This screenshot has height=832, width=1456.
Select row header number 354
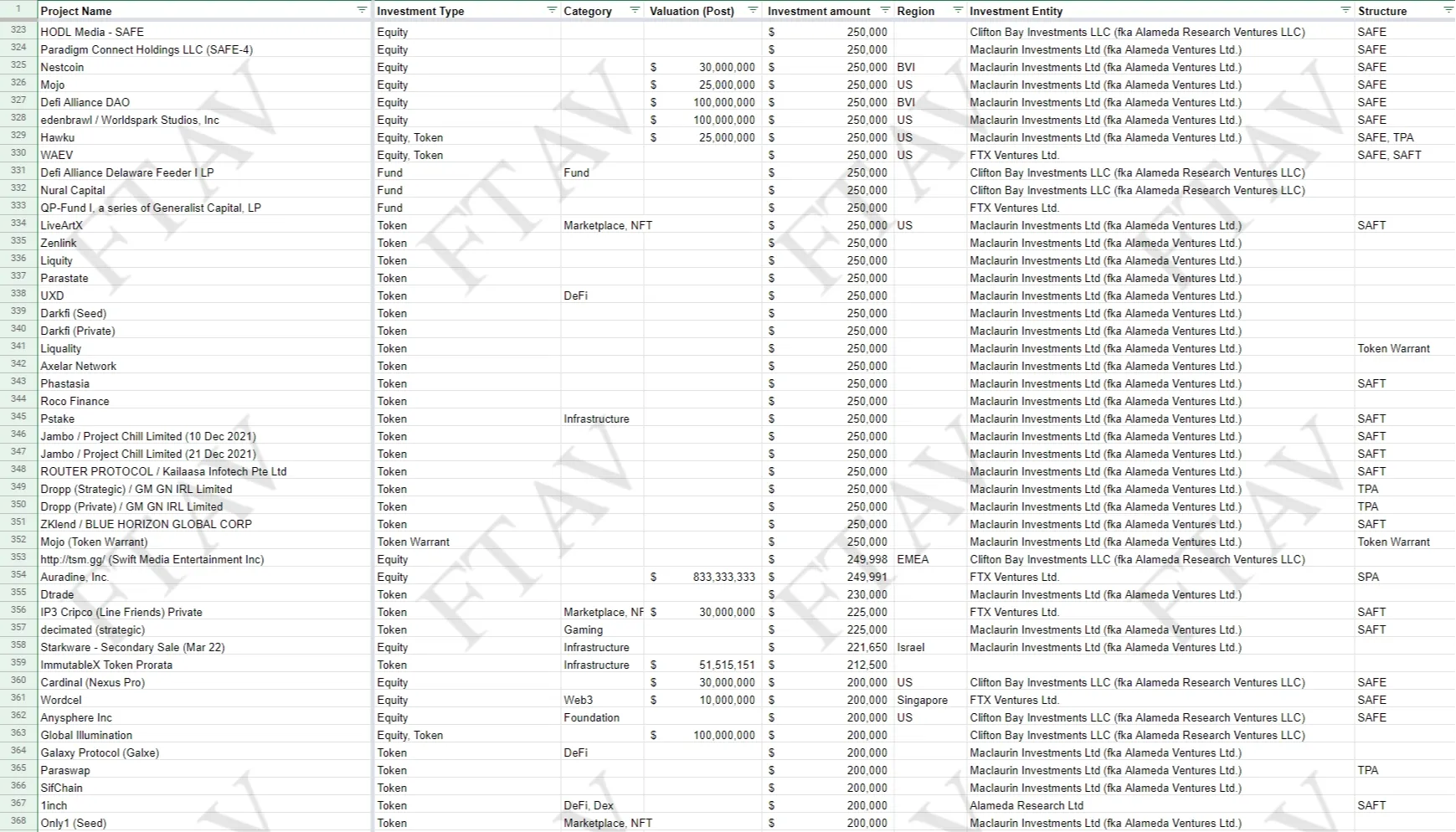pos(18,576)
